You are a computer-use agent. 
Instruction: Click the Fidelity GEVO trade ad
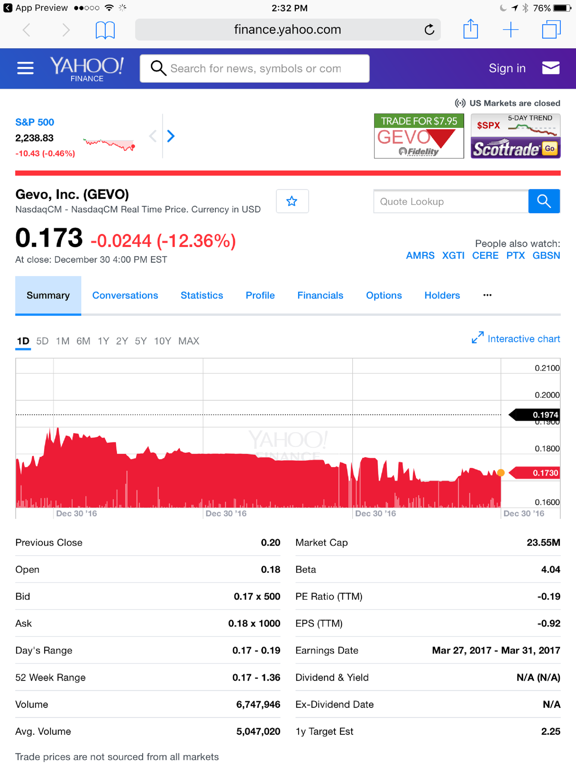click(x=419, y=136)
